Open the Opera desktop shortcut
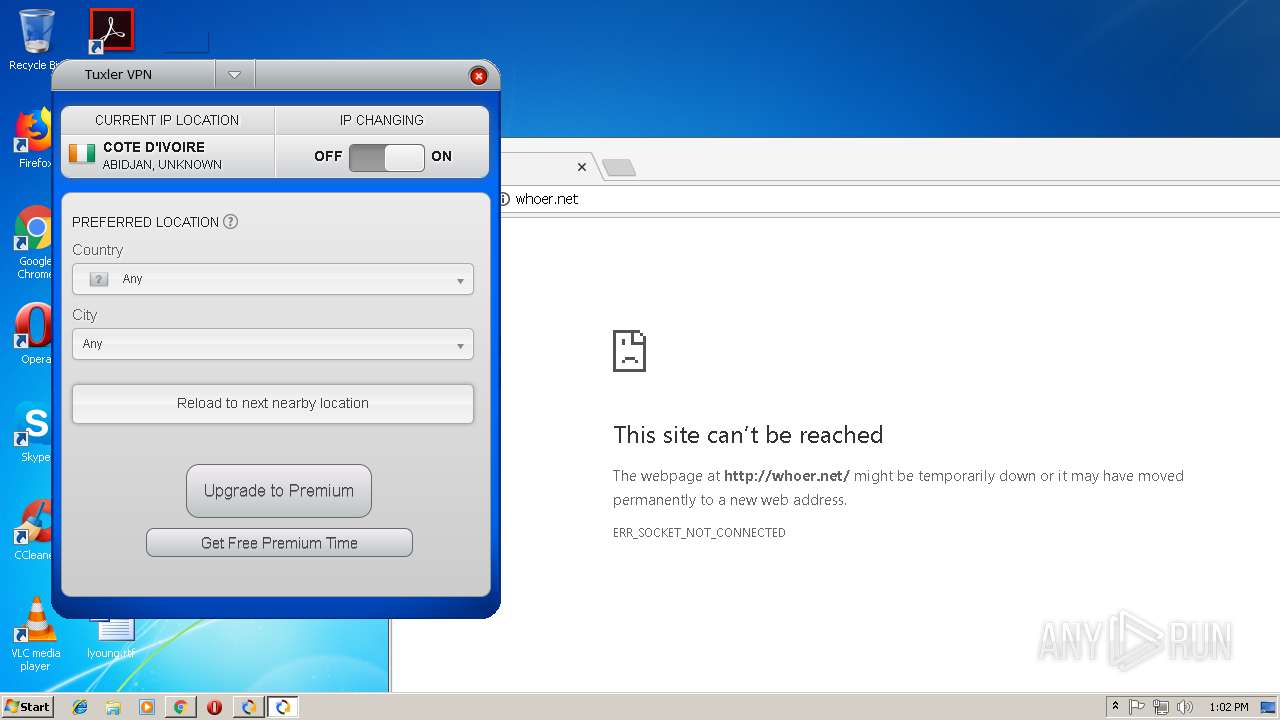Screen dimensions: 1280x720 (34, 333)
